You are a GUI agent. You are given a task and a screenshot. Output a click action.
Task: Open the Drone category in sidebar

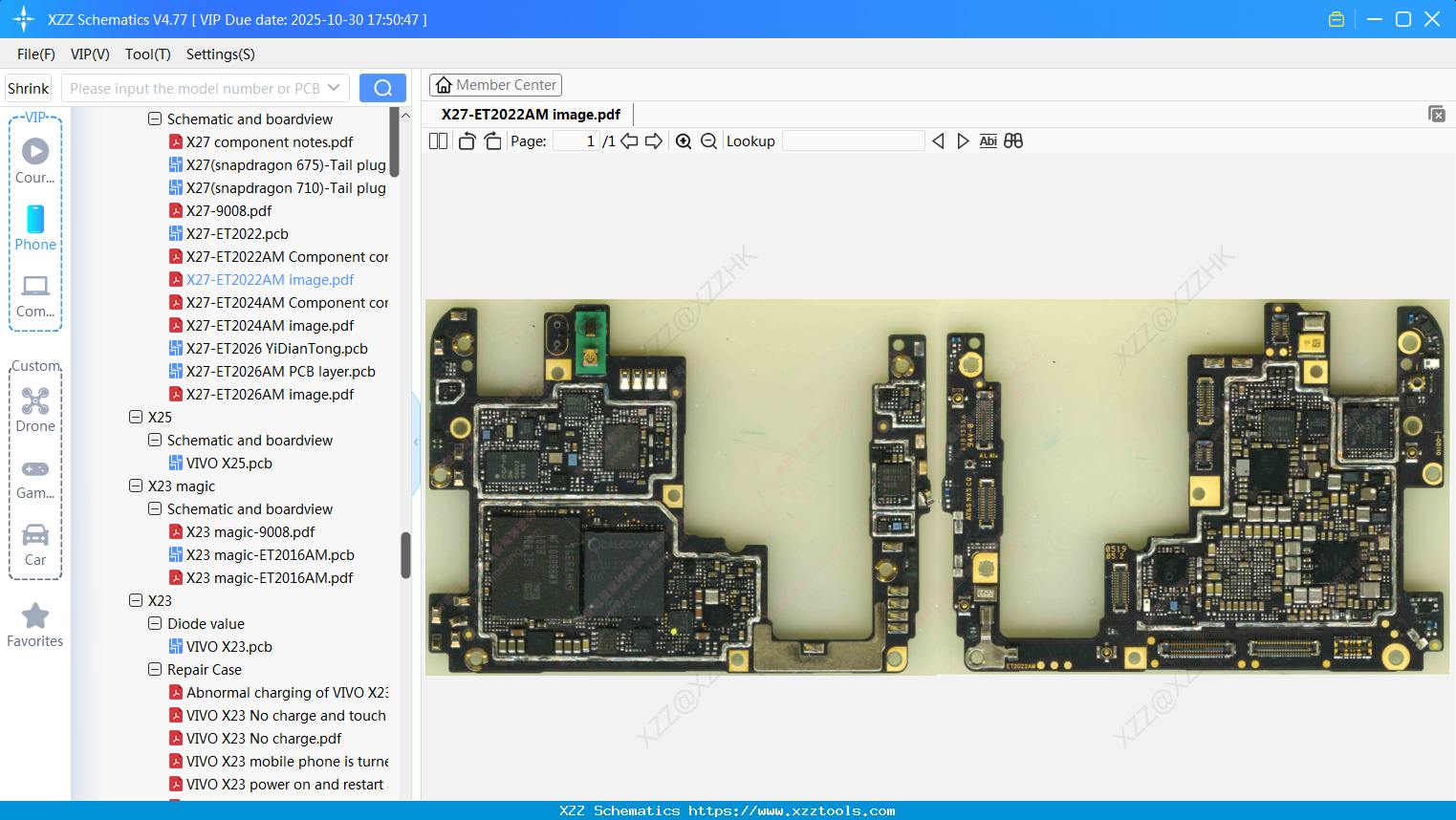coord(35,409)
